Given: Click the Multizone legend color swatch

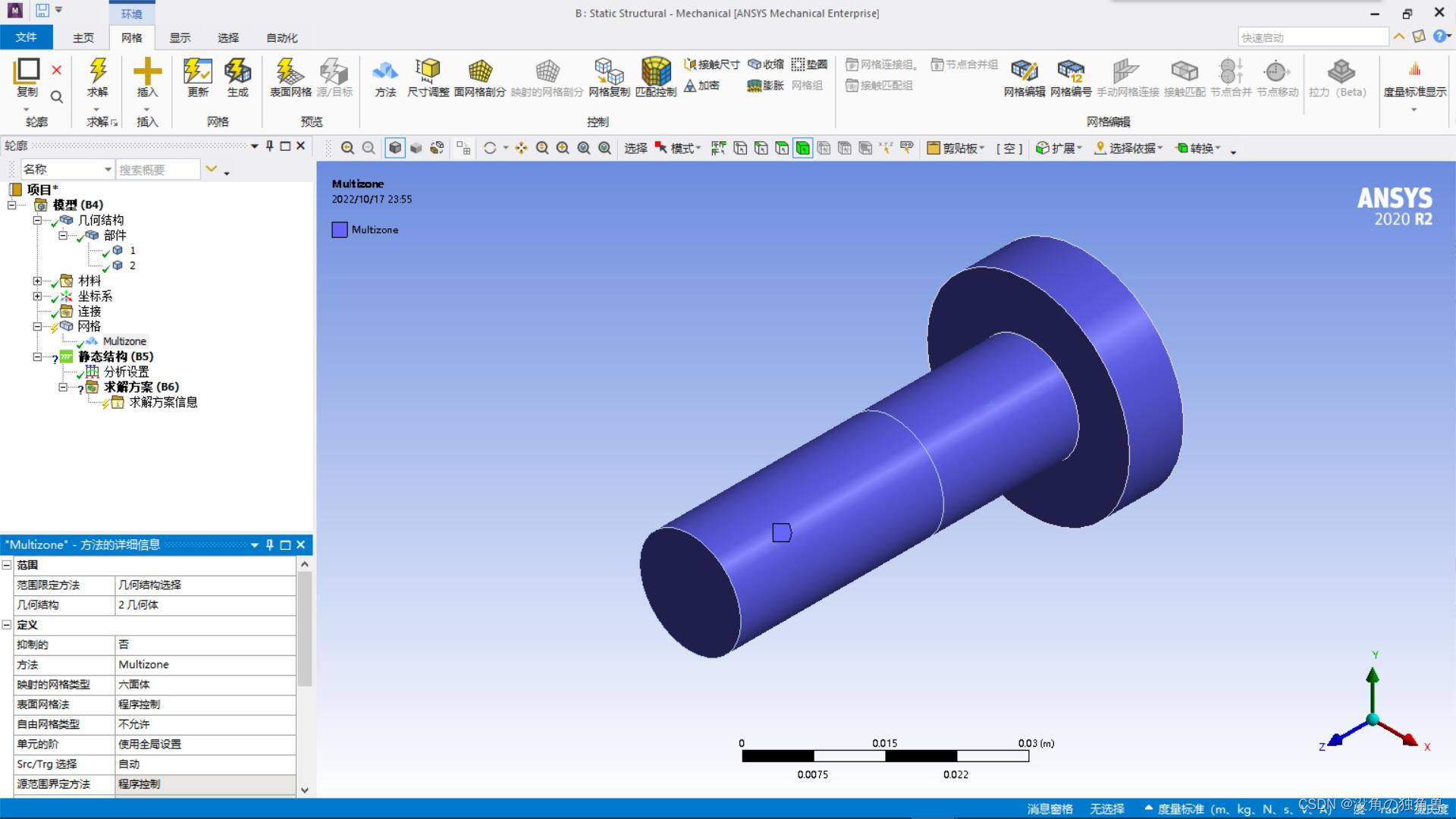Looking at the screenshot, I should [x=340, y=230].
